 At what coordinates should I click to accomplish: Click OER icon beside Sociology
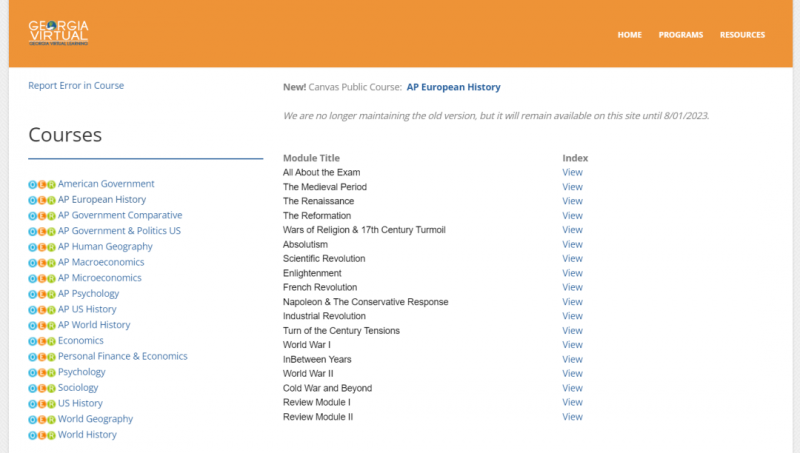(x=42, y=389)
